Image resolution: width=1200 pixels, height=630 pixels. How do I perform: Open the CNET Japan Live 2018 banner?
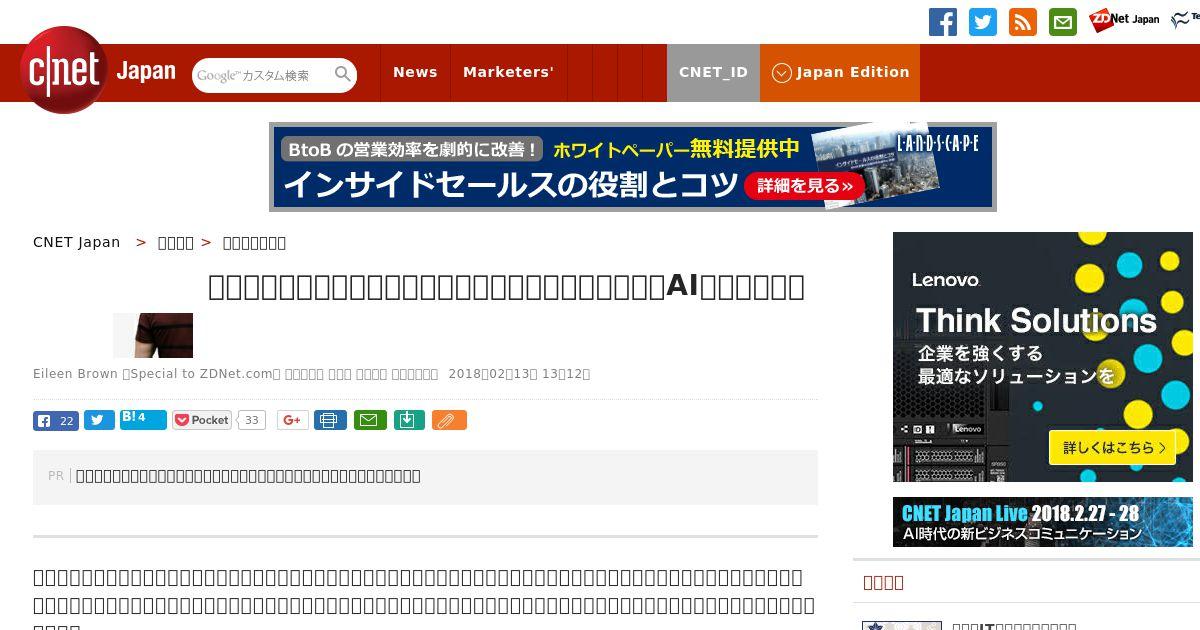(x=1043, y=522)
